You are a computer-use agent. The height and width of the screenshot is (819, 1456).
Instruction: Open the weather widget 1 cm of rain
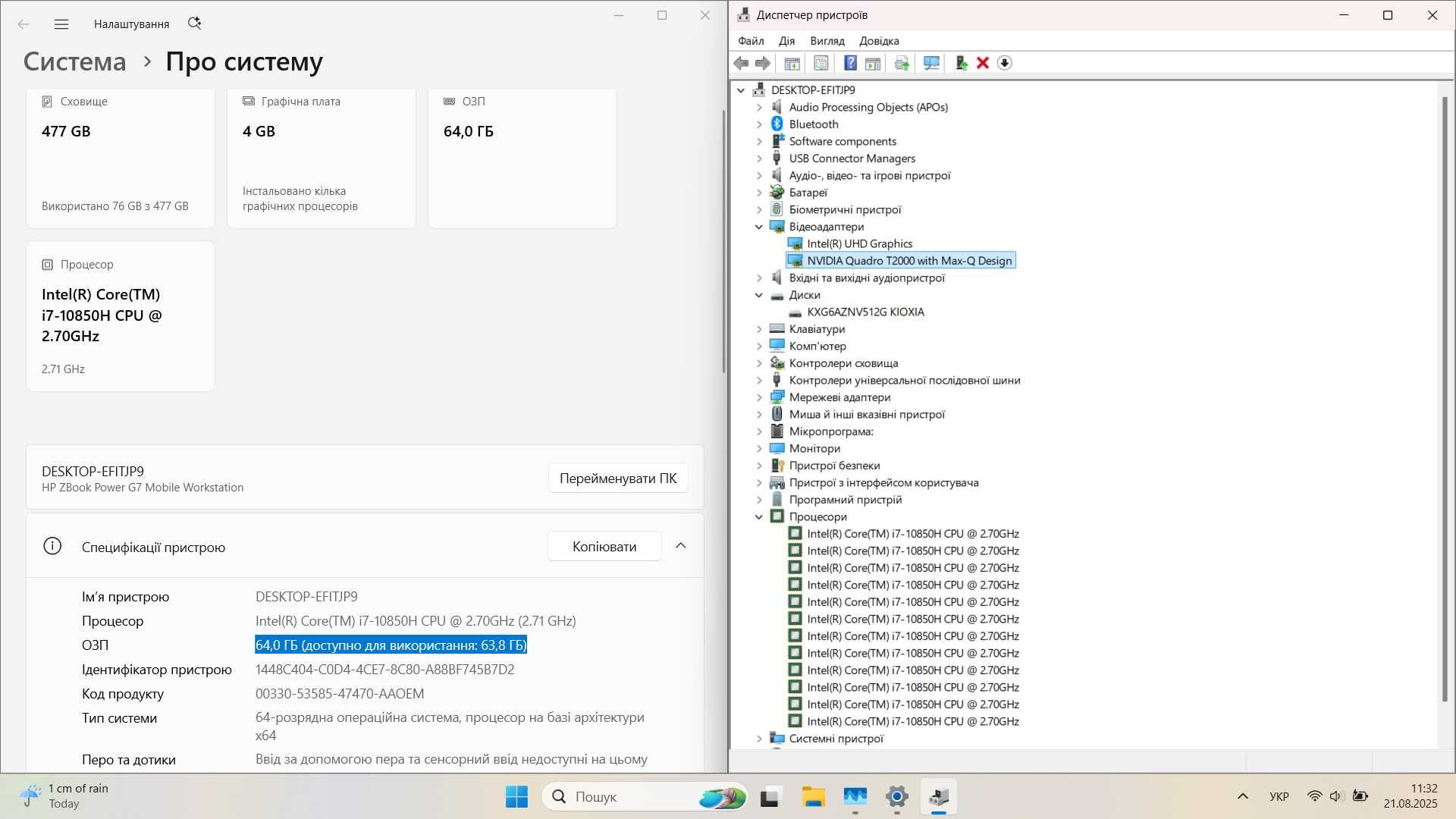[64, 796]
